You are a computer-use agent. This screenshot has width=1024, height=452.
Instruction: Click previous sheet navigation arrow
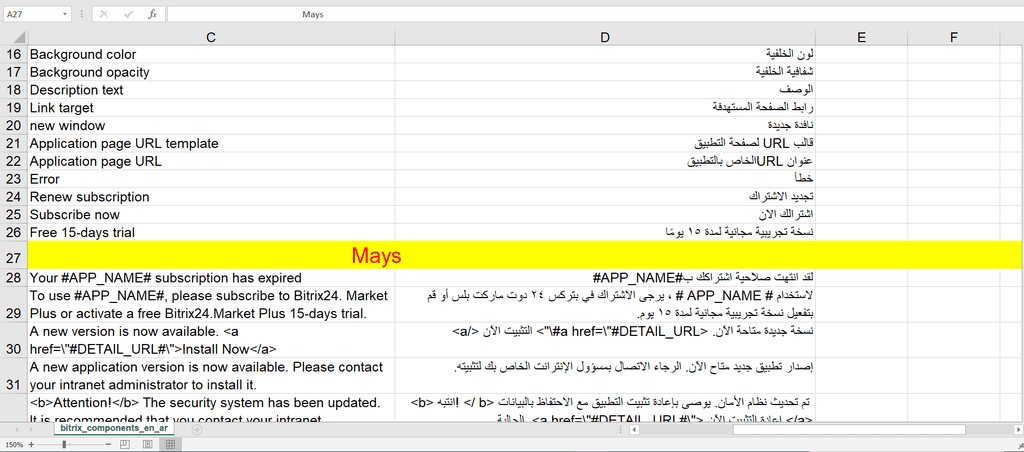[x=16, y=429]
